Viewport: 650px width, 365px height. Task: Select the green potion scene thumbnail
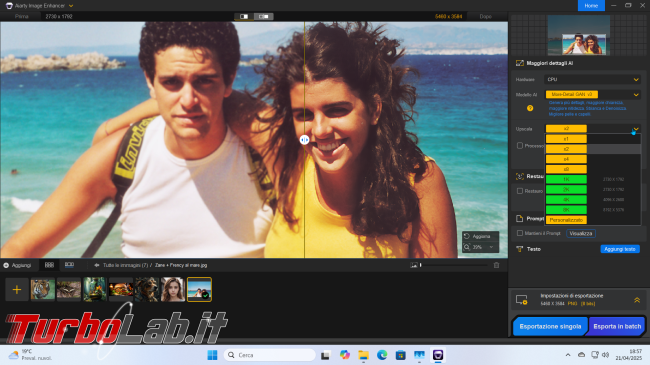[x=95, y=290]
